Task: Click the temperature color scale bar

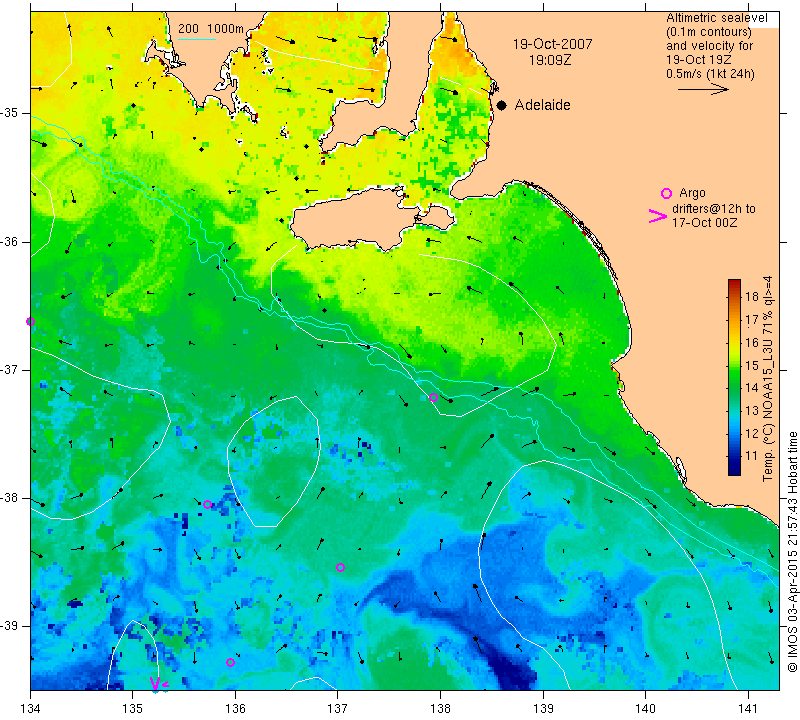Action: pyautogui.click(x=734, y=377)
